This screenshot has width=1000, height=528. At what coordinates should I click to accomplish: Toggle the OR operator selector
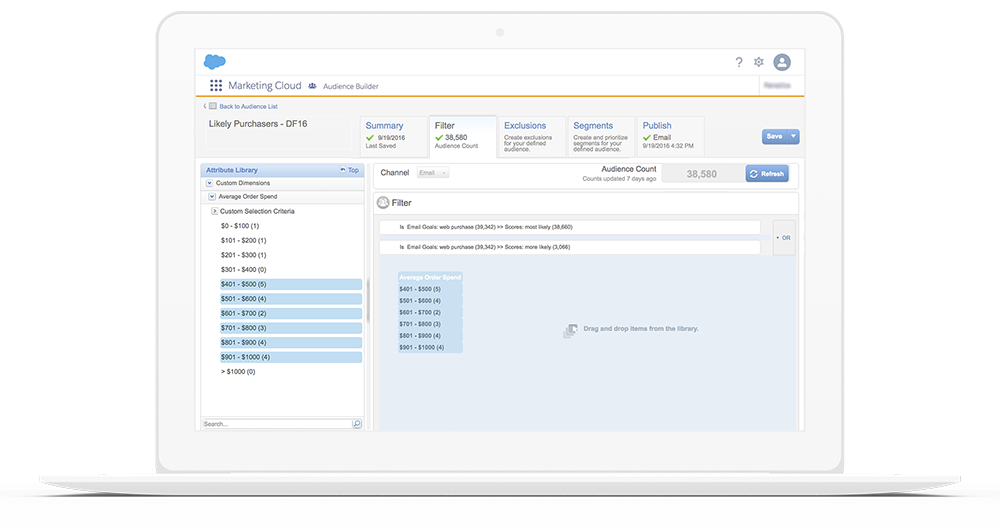point(784,238)
